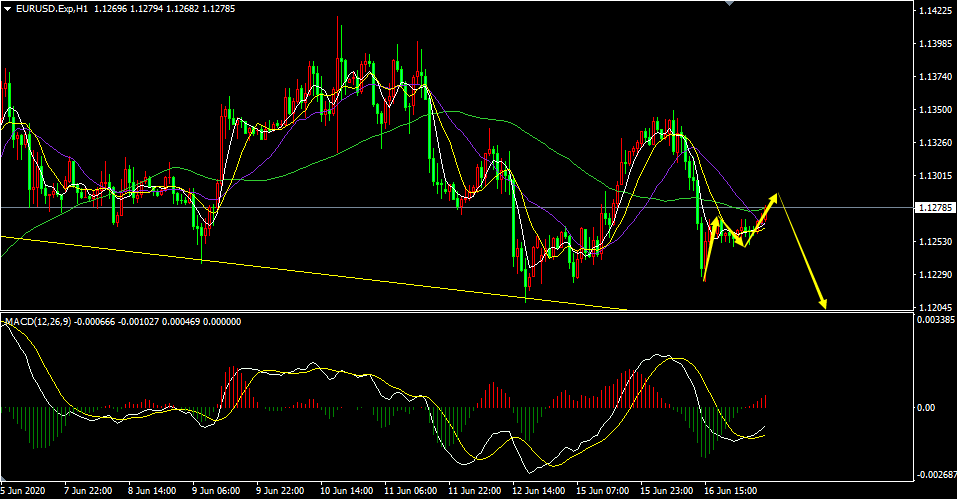Click the current price label 1.12785
This screenshot has height=499, width=957.
point(934,208)
